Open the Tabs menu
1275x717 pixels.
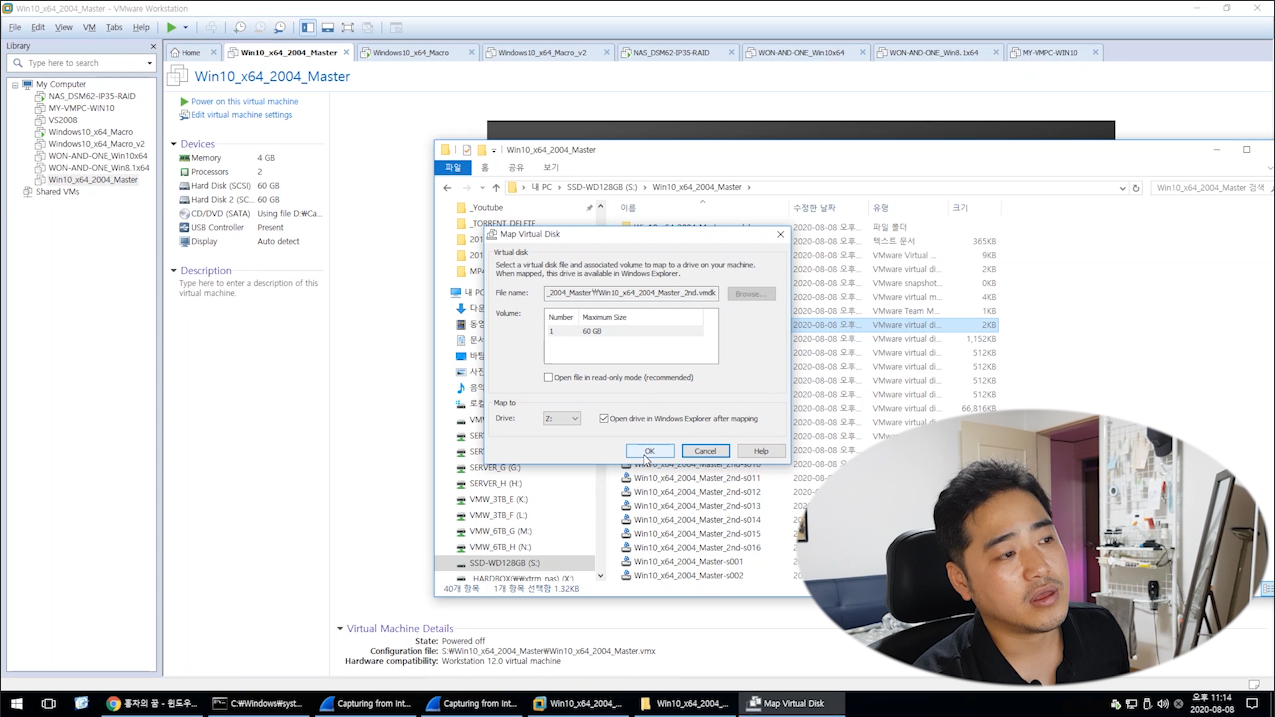[x=114, y=27]
